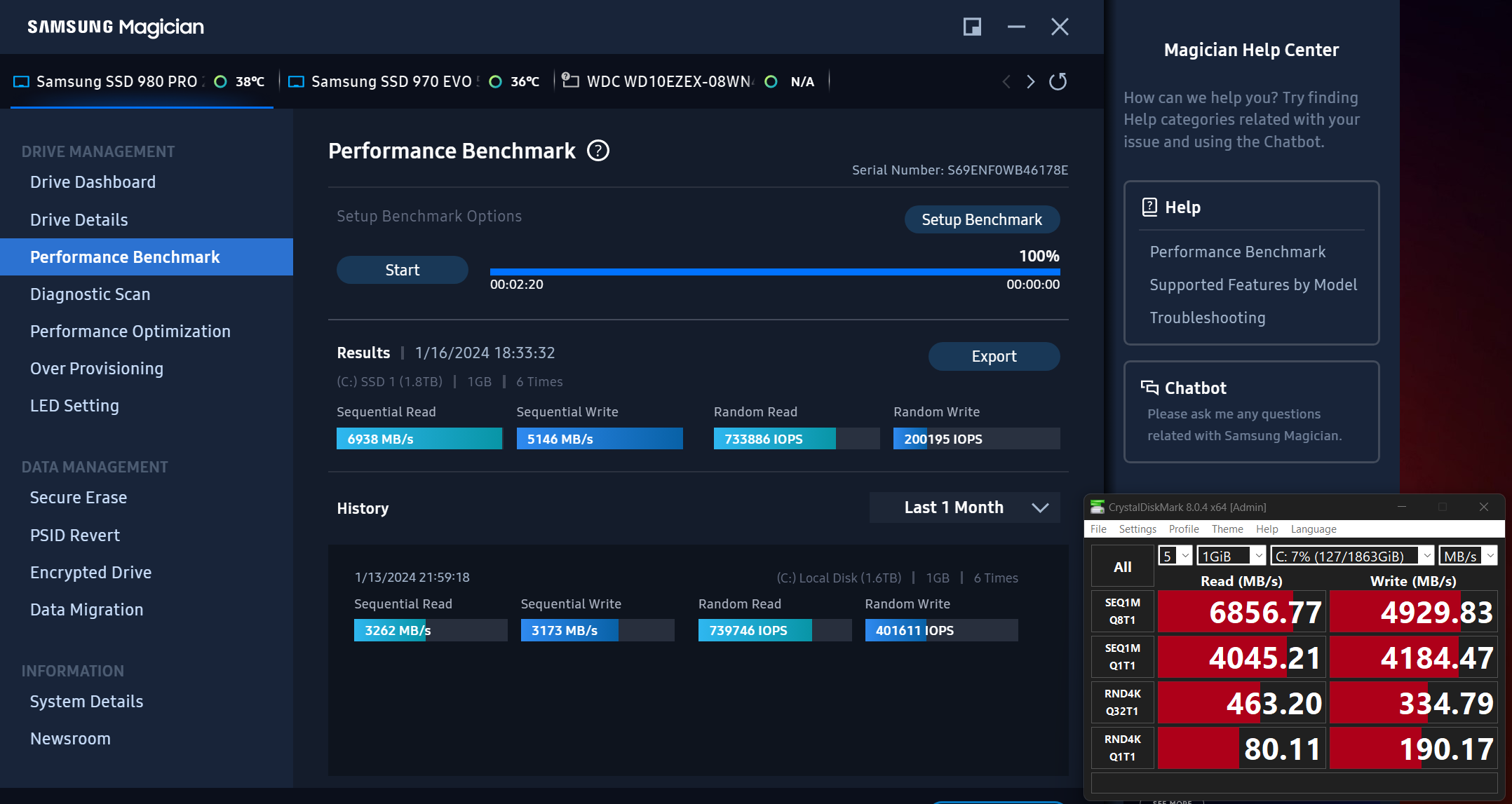Screen dimensions: 1512x804
Task: Click the Help book icon in Help Center
Action: pos(1149,207)
